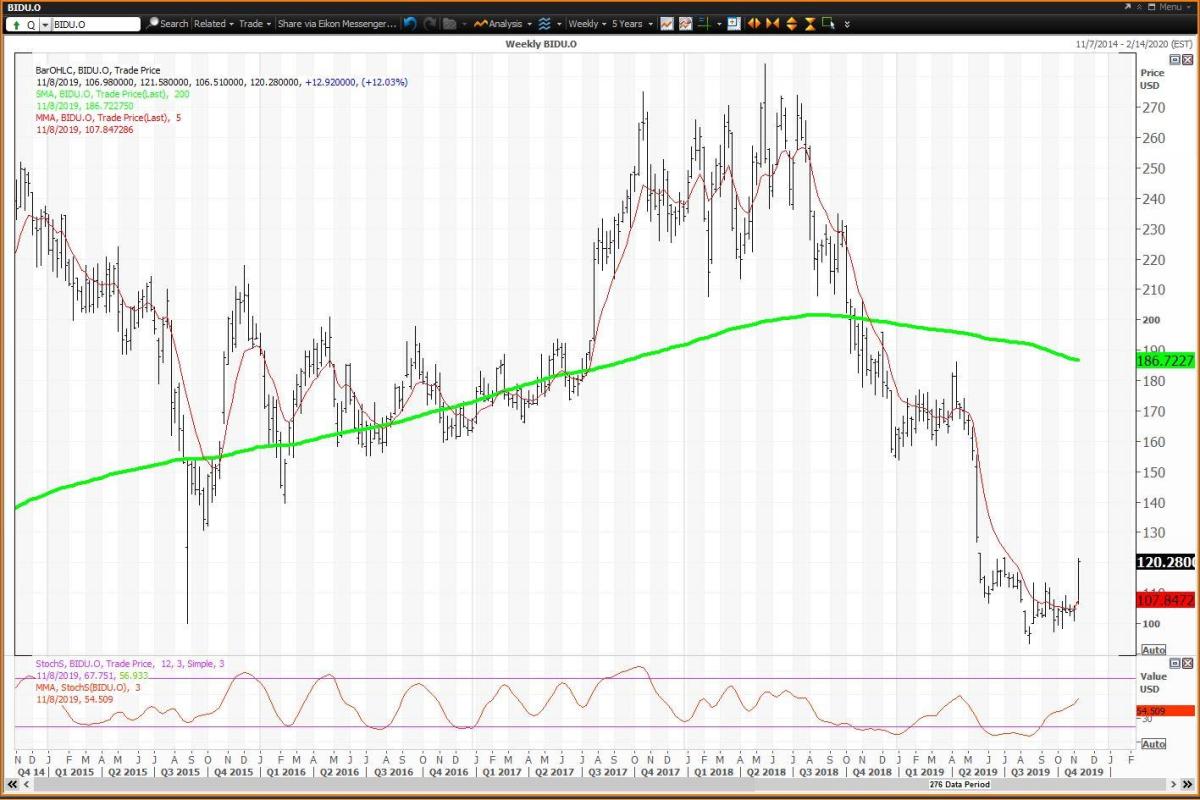Click Share via Eikon Messenger
Screen dimensions: 1200x800
tap(335, 23)
